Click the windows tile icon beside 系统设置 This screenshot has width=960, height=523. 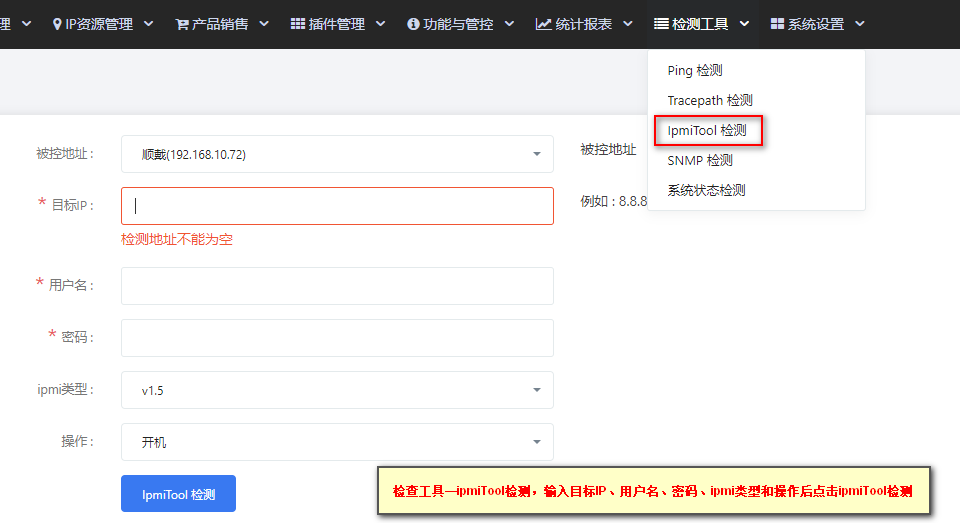777,24
